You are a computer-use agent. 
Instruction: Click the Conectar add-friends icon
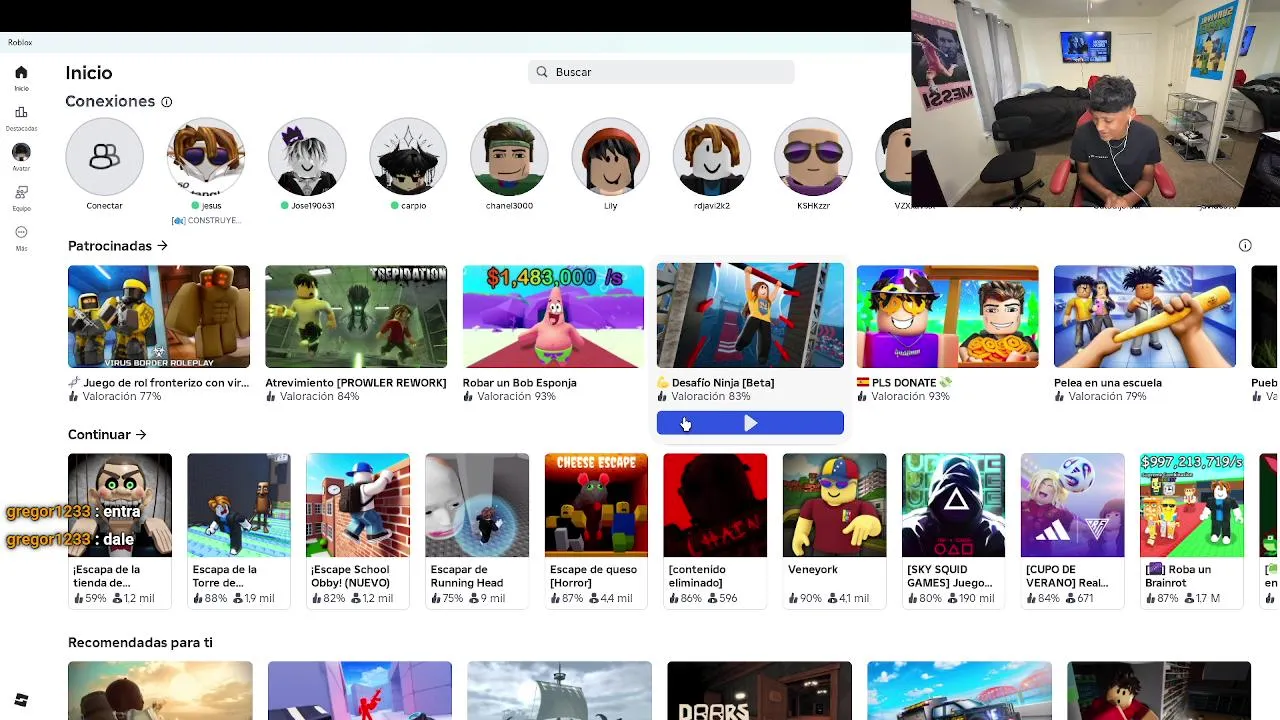(104, 157)
